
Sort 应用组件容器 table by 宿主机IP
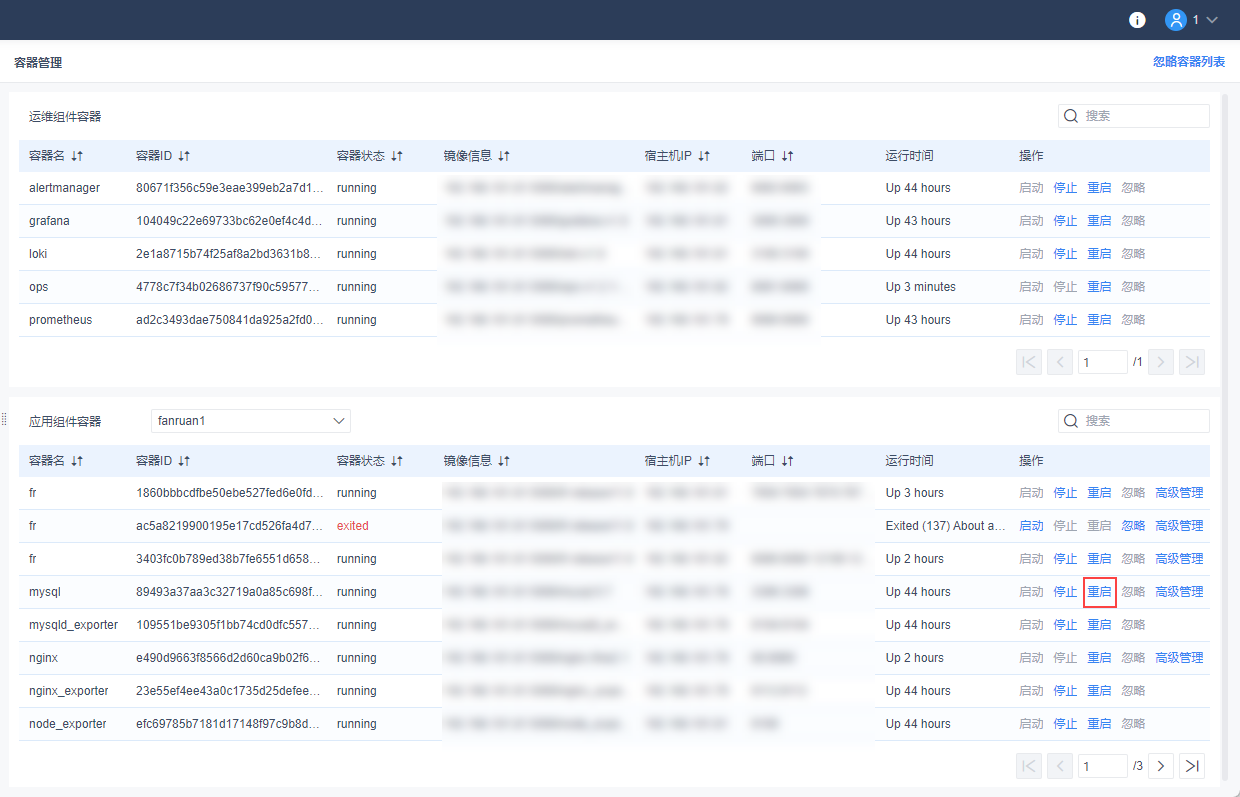click(x=704, y=461)
